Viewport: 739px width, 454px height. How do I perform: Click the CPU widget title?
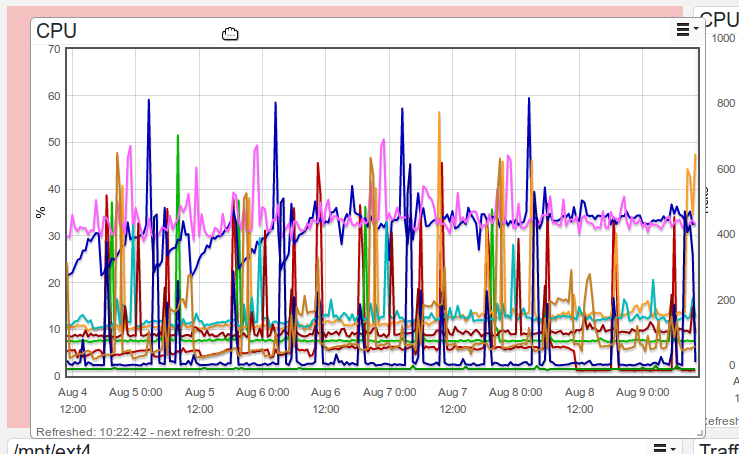[x=57, y=31]
